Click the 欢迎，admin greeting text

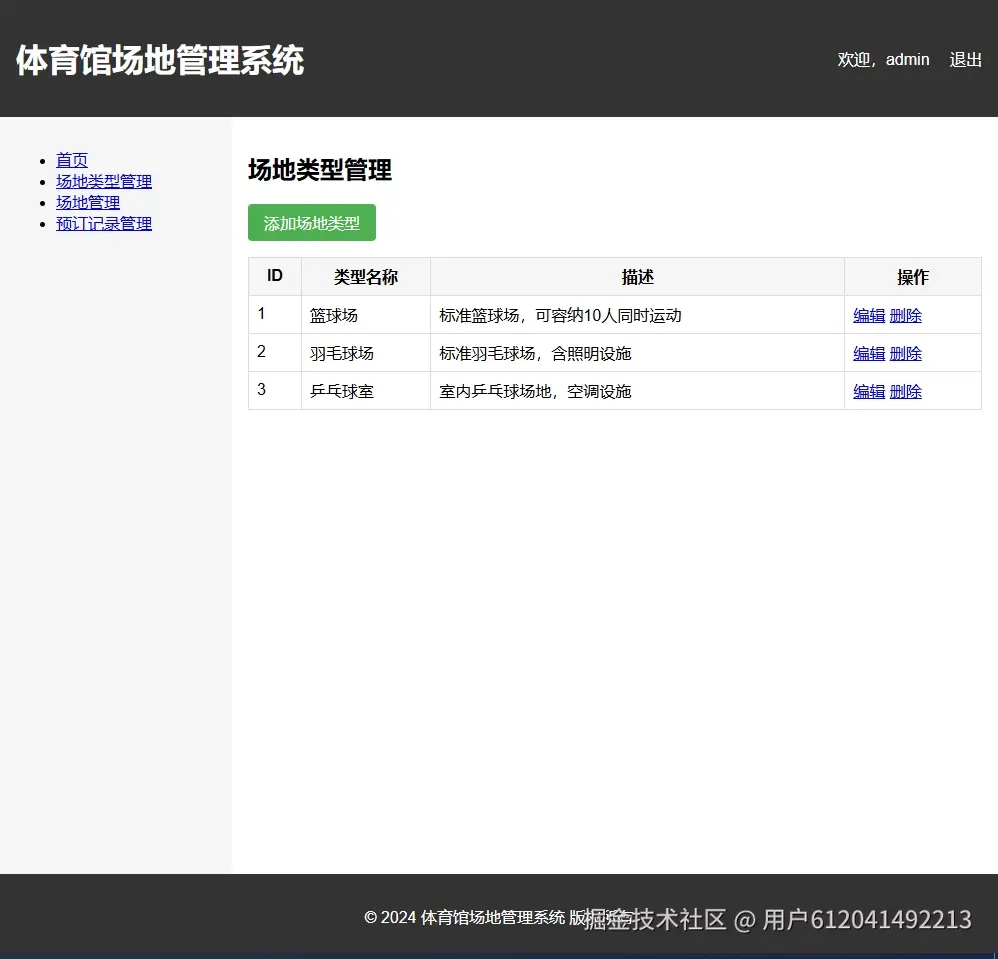[x=883, y=60]
